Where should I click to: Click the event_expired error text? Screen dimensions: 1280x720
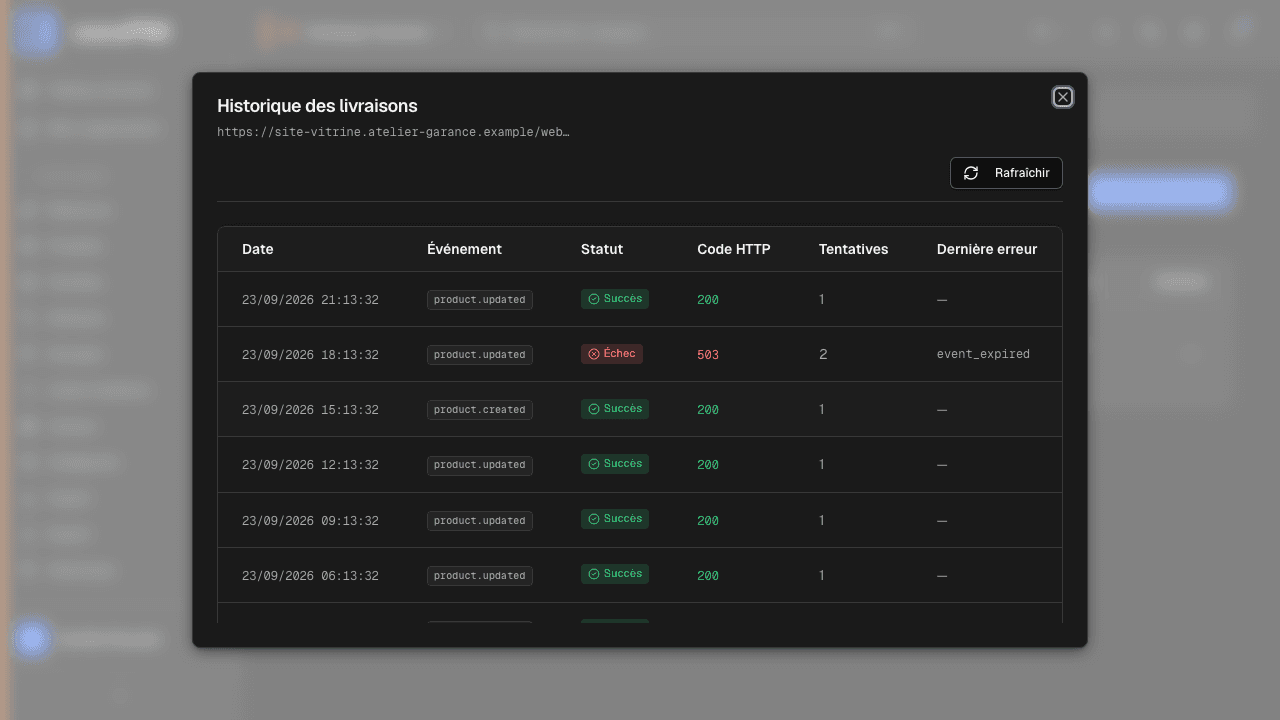pyautogui.click(x=983, y=354)
